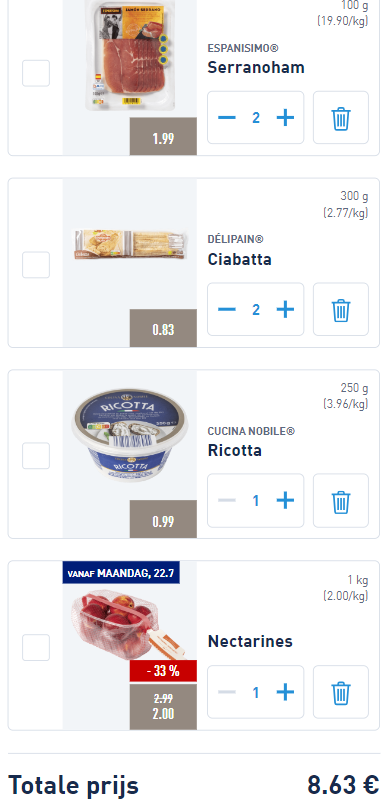This screenshot has height=800, width=388.
Task: Decrease Serranoham quantity with minus
Action: point(227,118)
